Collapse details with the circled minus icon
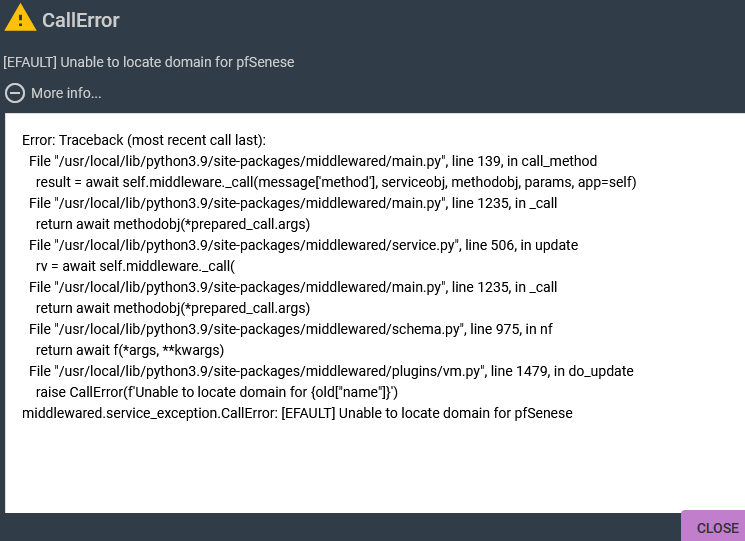This screenshot has width=745, height=541. tap(15, 93)
